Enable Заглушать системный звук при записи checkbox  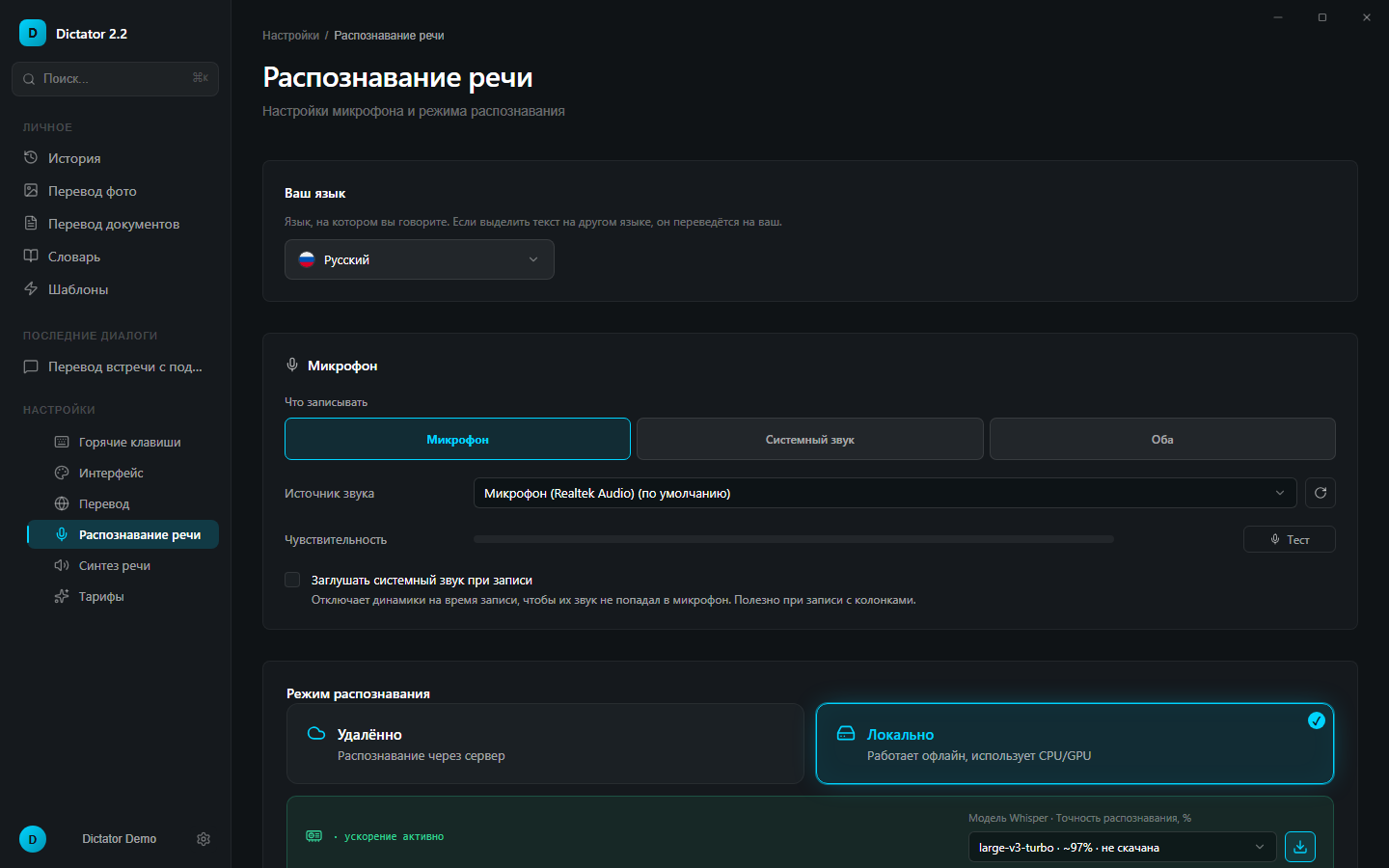point(292,580)
